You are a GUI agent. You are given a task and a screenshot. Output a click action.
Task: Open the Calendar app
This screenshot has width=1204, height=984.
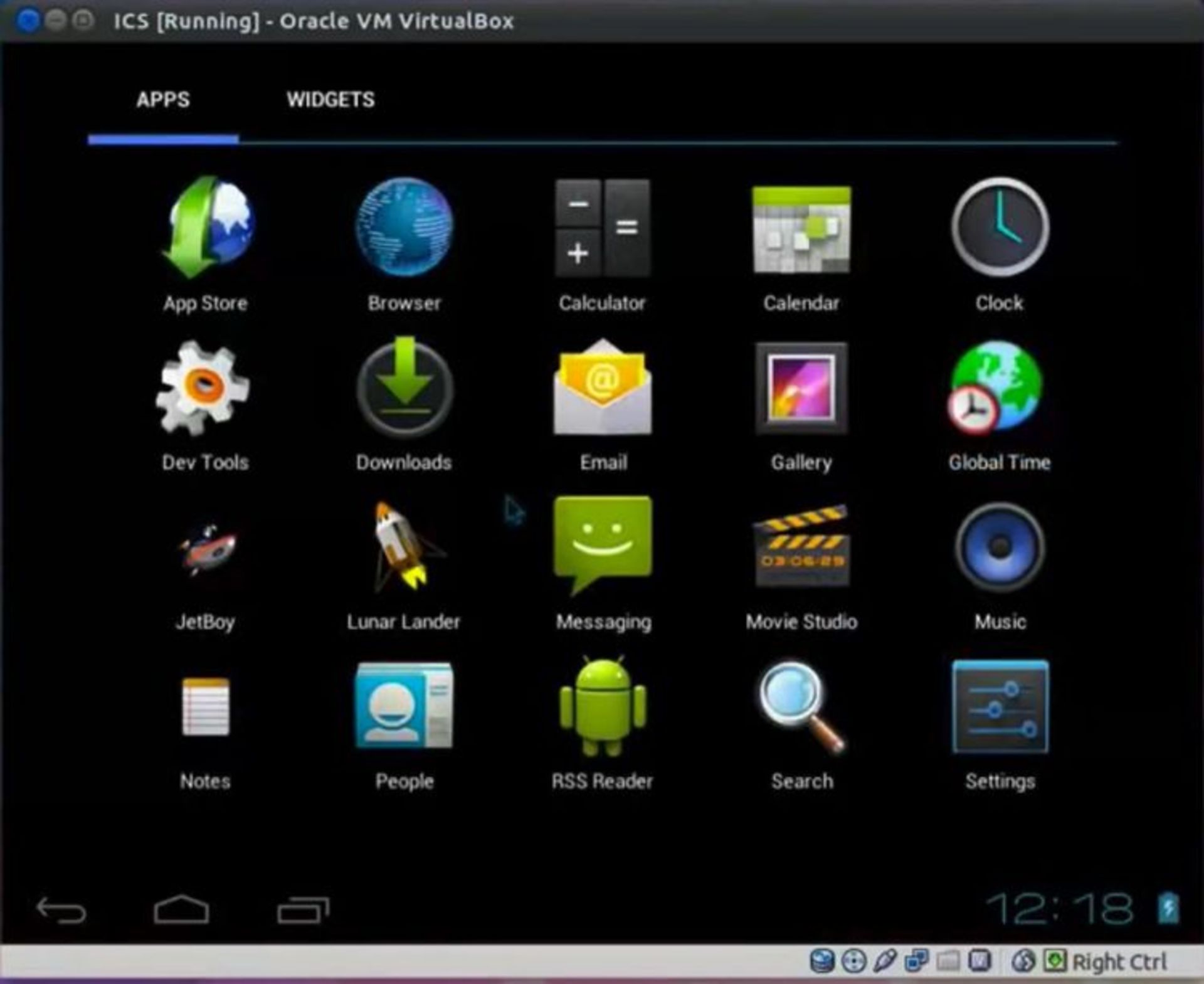801,229
